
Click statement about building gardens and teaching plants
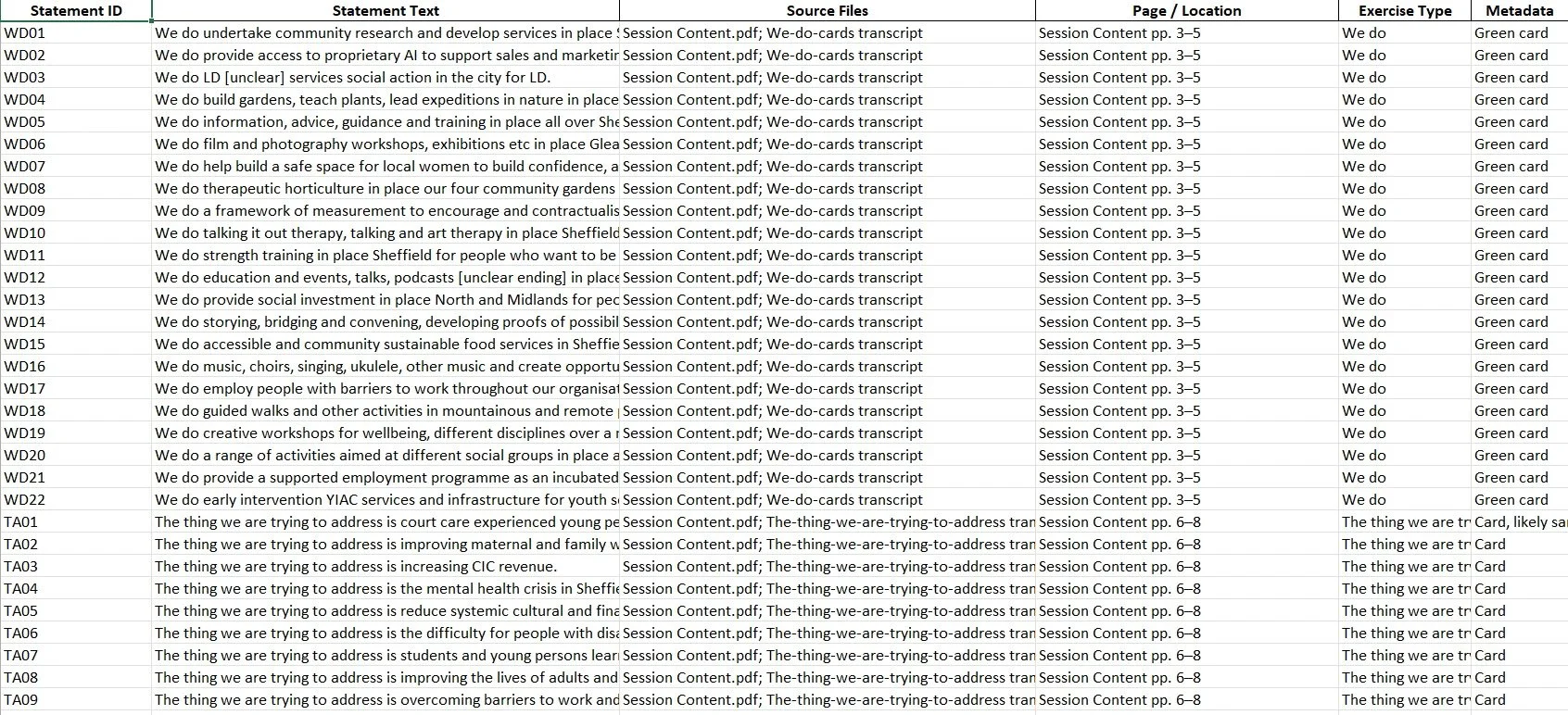[386, 99]
